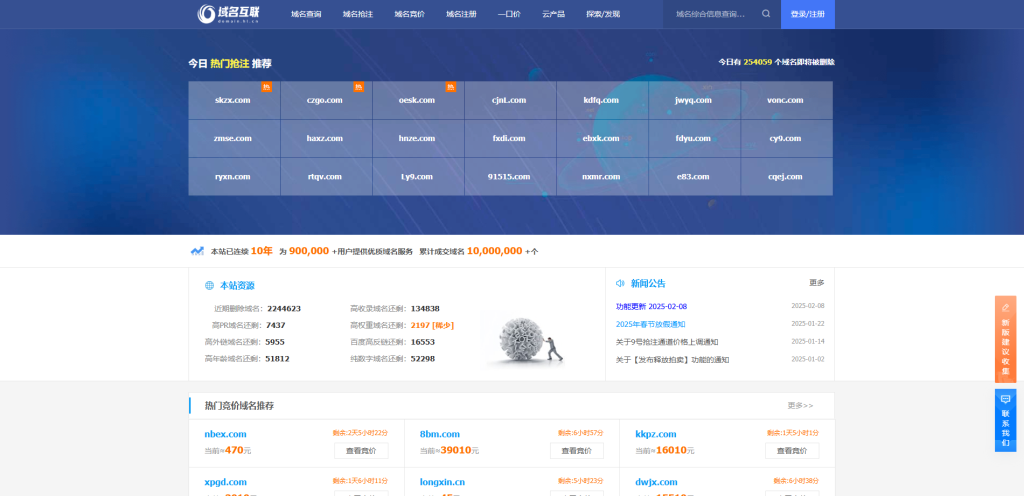Viewport: 1024px width, 496px height.
Task: Open the 域名抢注 menu
Action: pyautogui.click(x=358, y=14)
